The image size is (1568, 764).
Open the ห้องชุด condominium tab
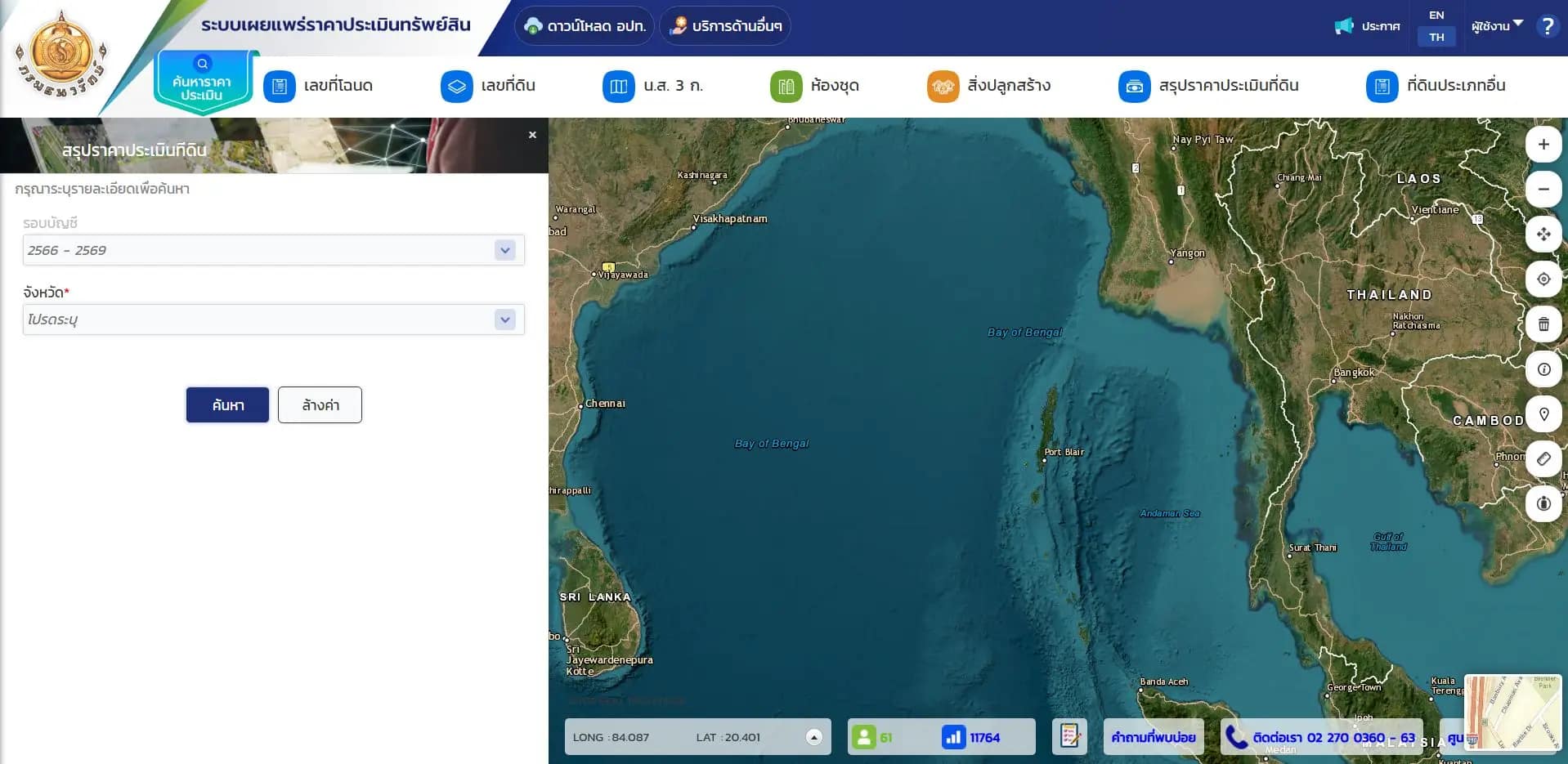pyautogui.click(x=815, y=86)
